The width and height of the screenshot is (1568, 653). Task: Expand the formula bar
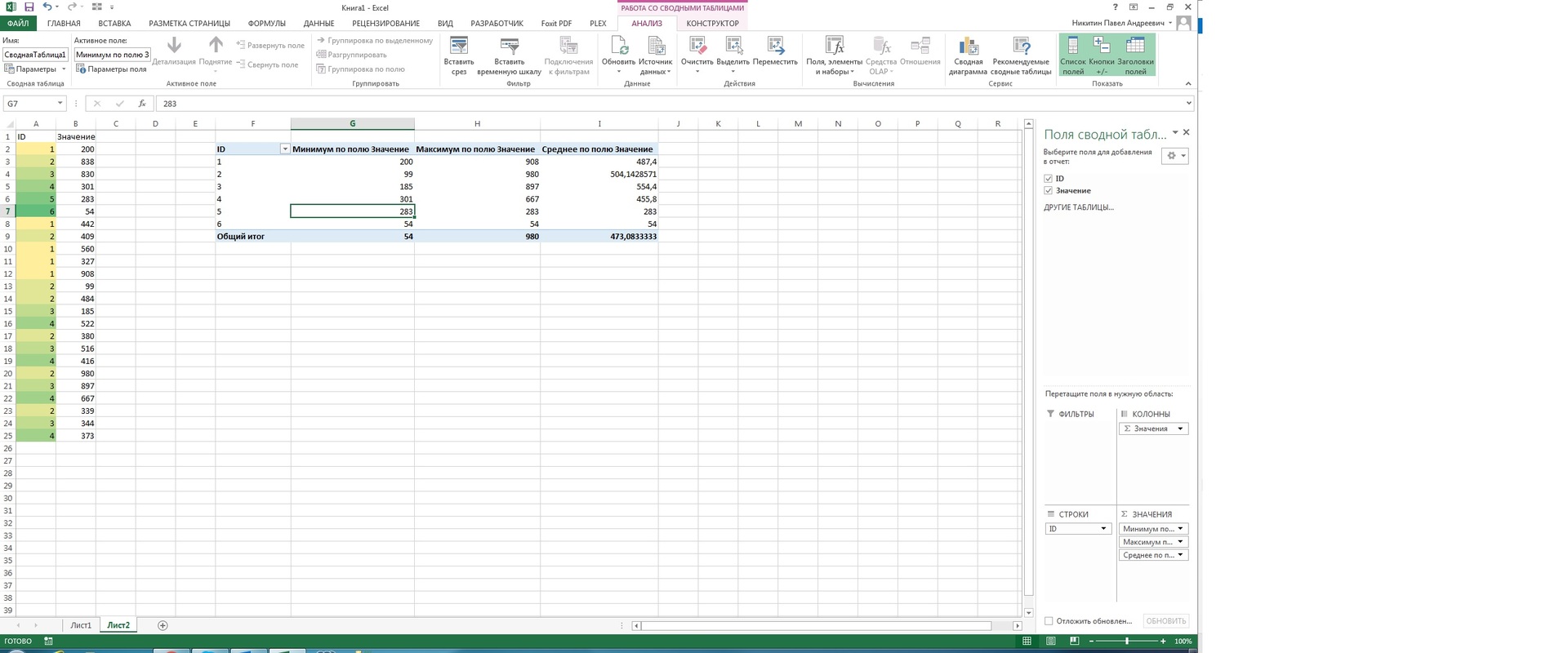tap(1189, 104)
